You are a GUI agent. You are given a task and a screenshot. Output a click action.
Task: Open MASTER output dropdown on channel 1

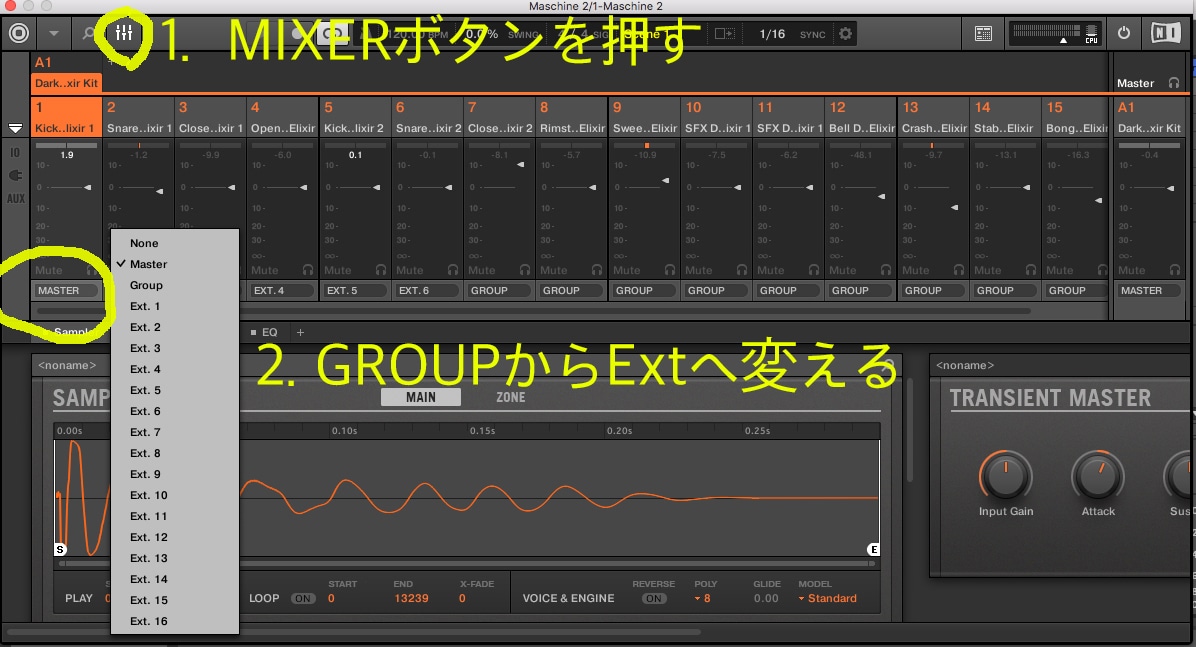click(66, 291)
